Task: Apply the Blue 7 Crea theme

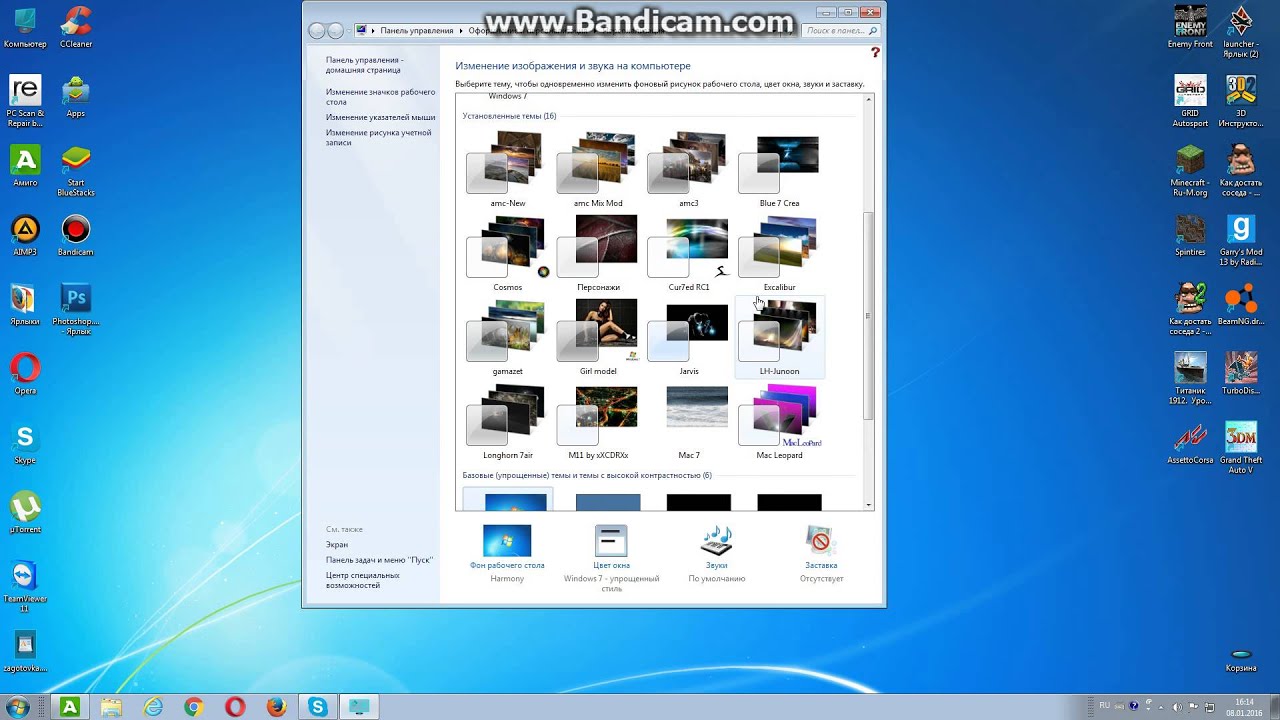Action: [779, 169]
